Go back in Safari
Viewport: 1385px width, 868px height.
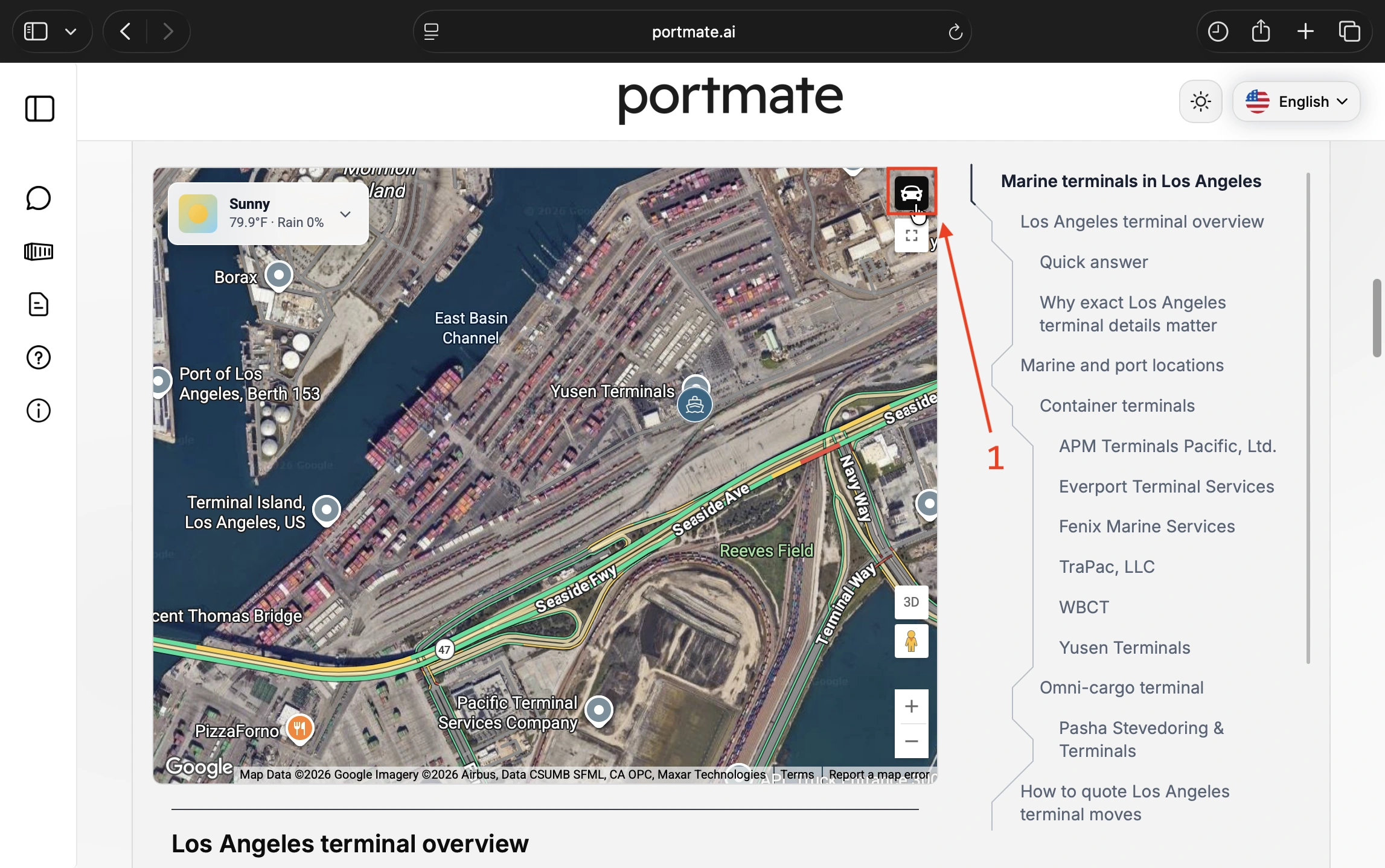pos(126,31)
